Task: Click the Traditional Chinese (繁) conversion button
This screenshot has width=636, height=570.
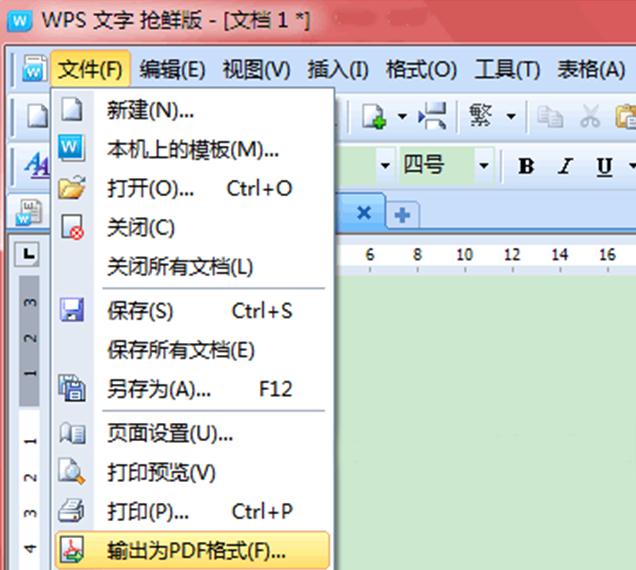Action: (480, 116)
